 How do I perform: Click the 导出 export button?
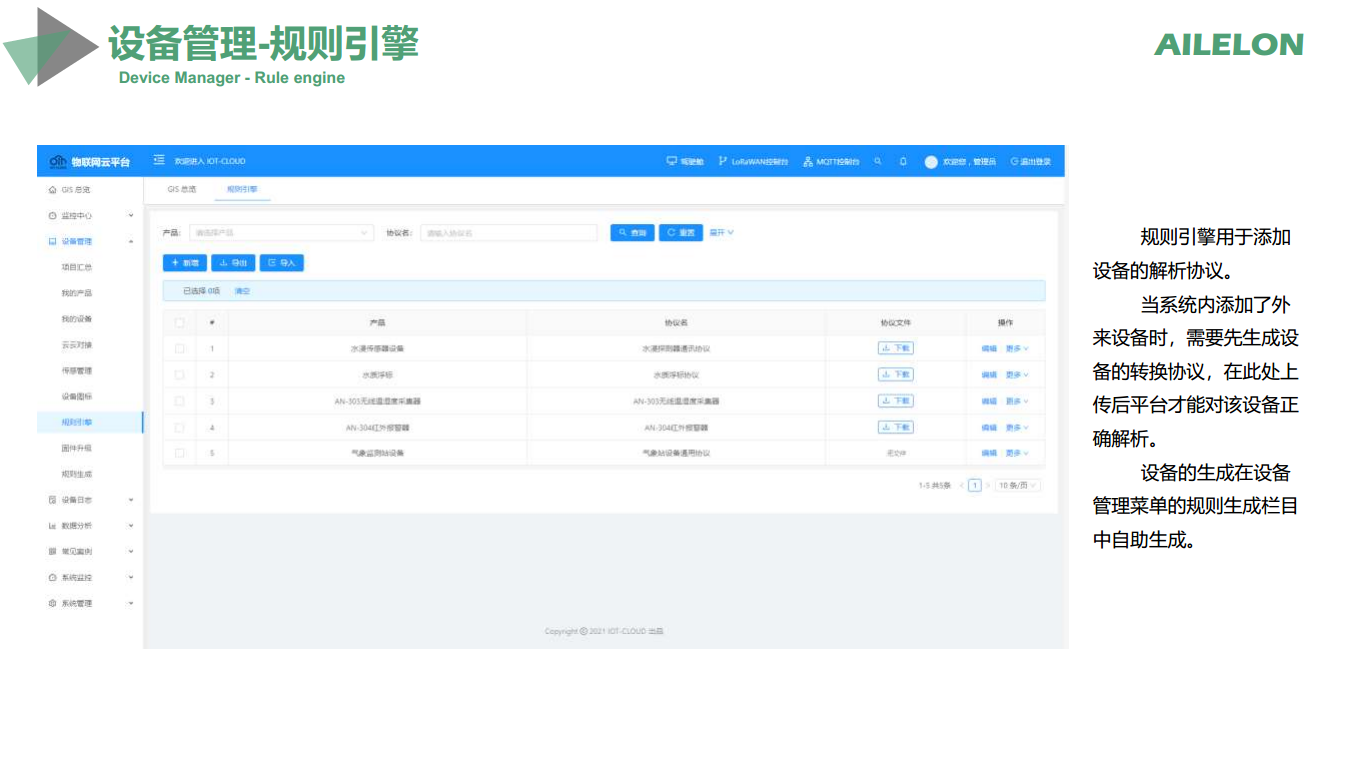(x=233, y=262)
